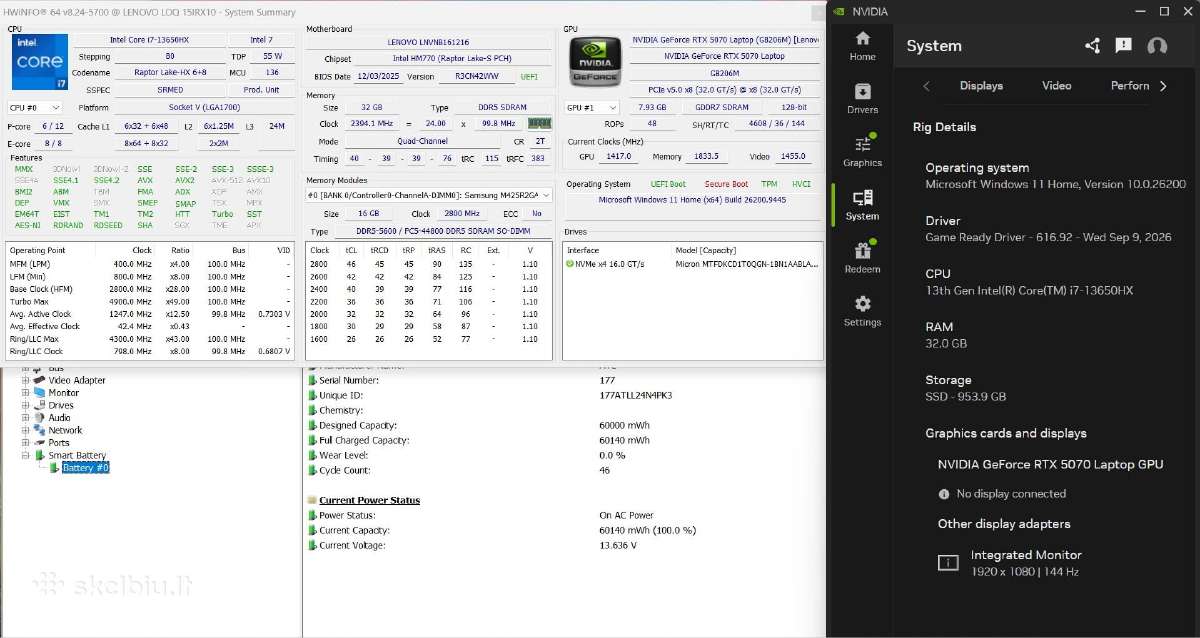Switch to the Displays tab in NVIDIA System
Screen dimensions: 1200x638
[x=981, y=86]
